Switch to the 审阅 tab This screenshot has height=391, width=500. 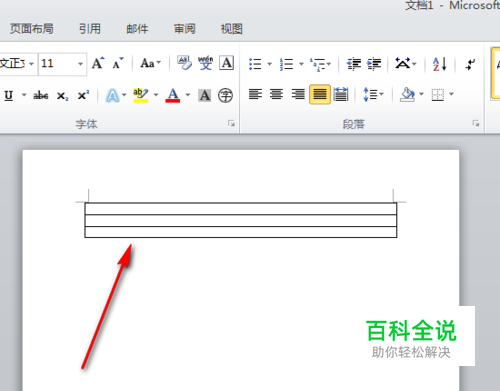tap(184, 29)
